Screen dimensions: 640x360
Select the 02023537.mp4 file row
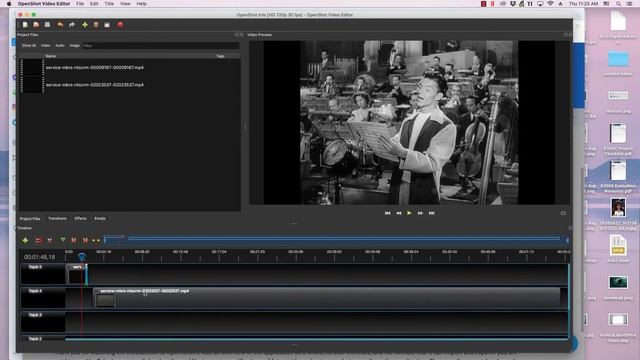[129, 85]
